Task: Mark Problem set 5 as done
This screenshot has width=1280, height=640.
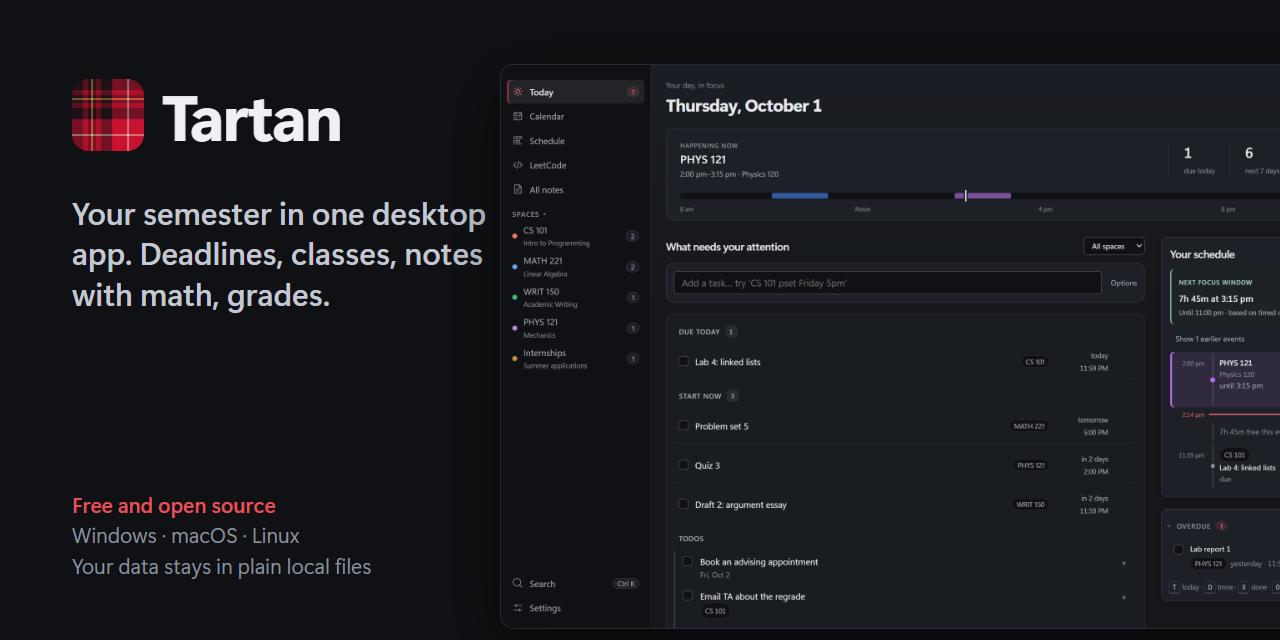Action: click(684, 426)
